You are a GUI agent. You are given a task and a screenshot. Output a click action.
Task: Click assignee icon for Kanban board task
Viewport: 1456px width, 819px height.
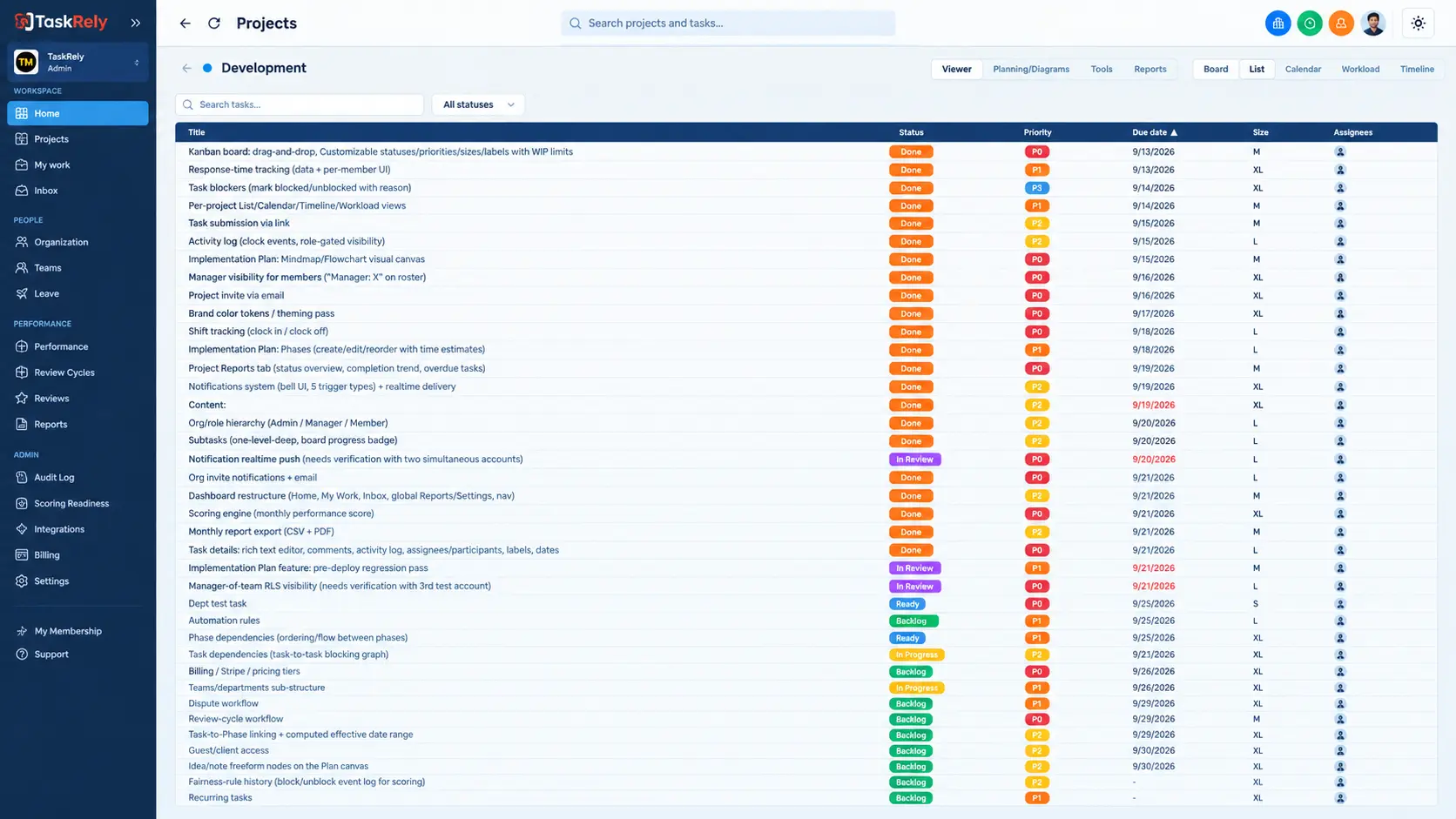coord(1340,151)
